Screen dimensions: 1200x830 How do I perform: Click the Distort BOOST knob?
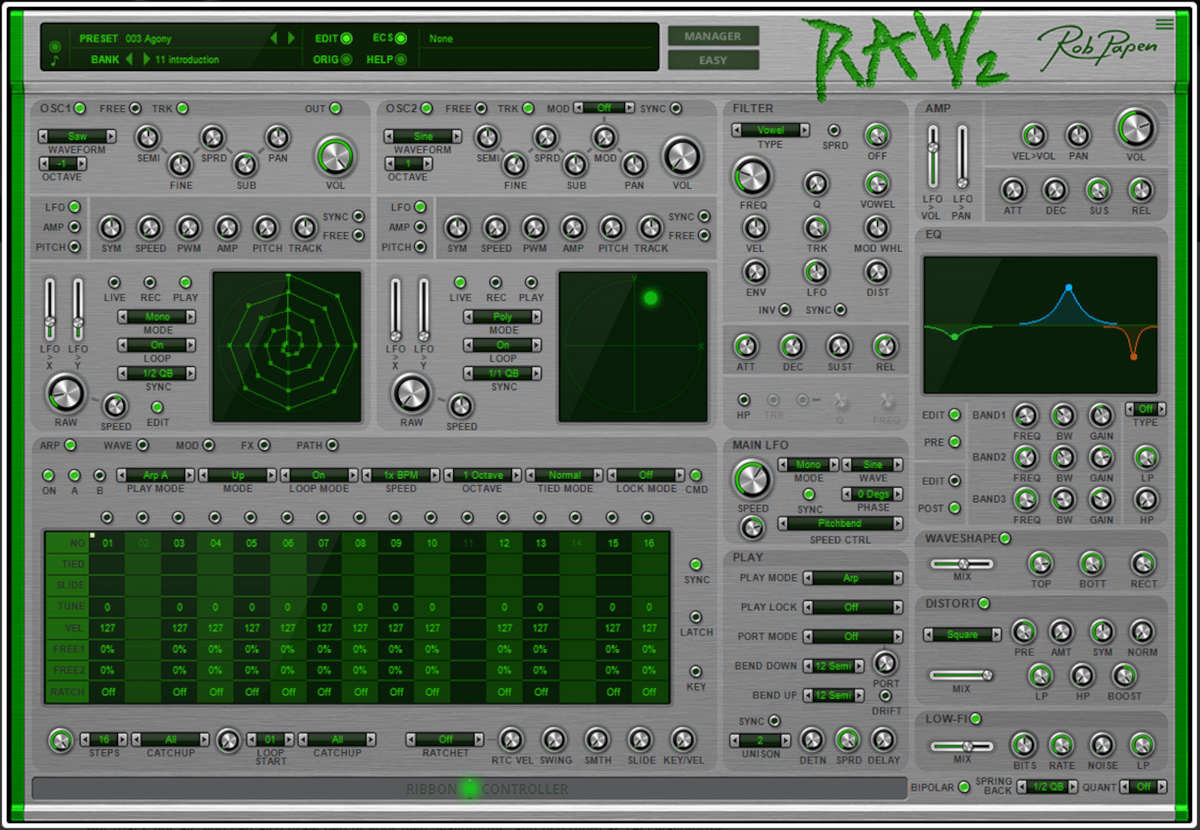(x=1125, y=675)
